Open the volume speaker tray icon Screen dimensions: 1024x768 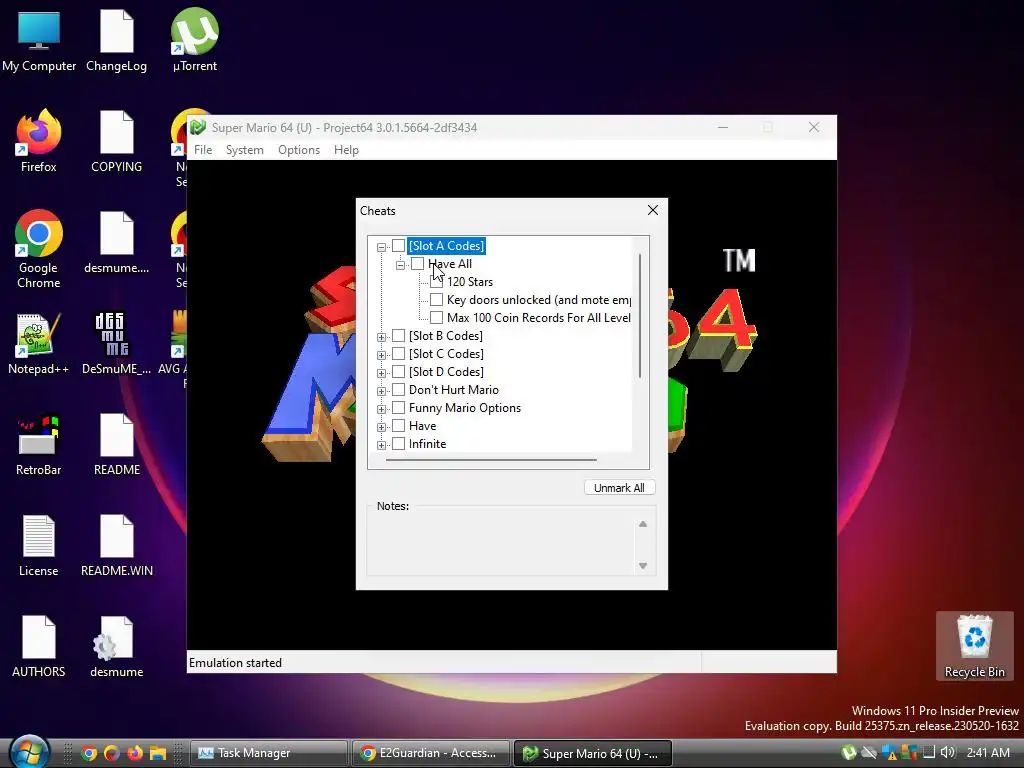(948, 752)
